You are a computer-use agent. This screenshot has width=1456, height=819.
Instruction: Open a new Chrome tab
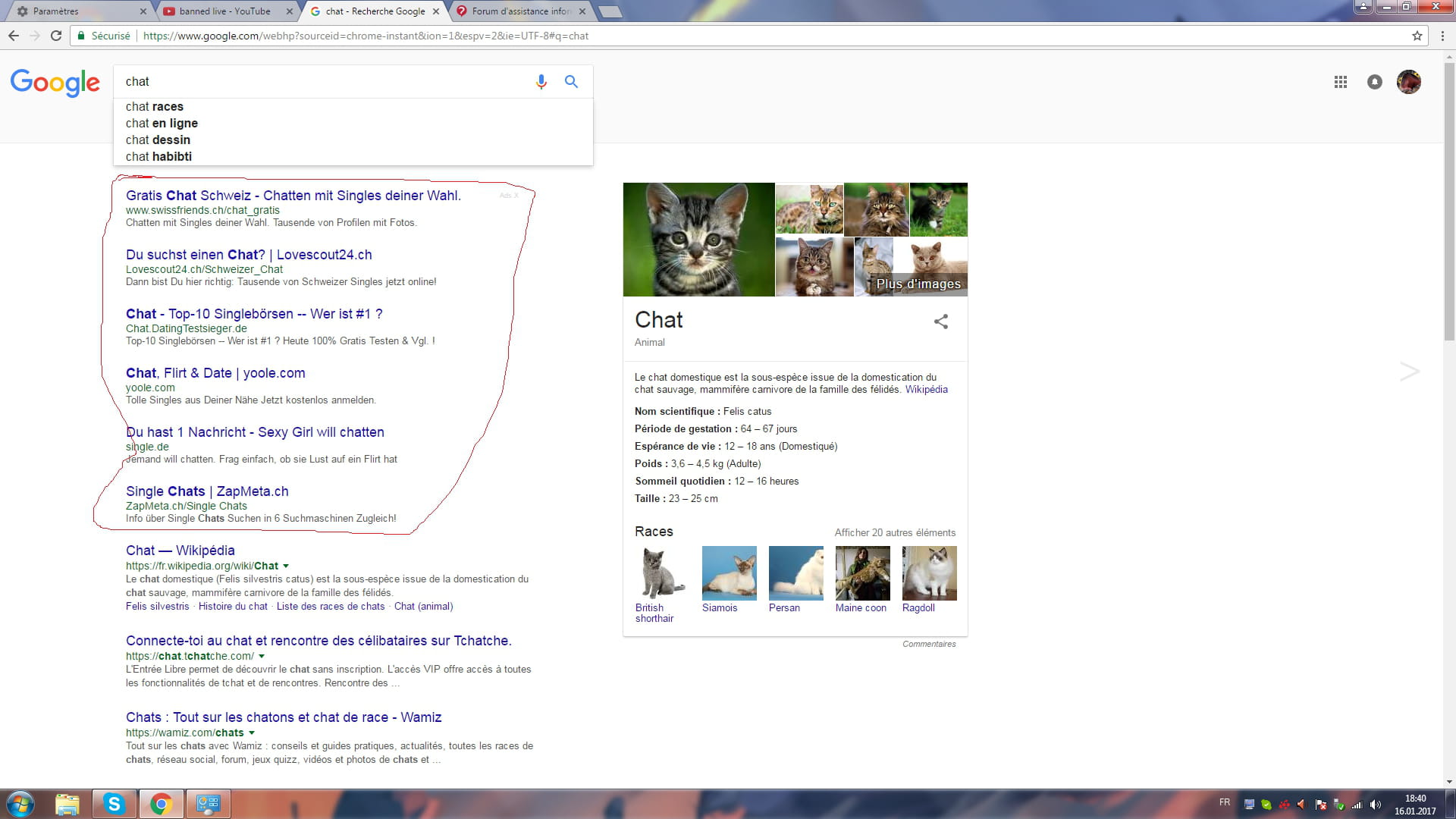610,11
